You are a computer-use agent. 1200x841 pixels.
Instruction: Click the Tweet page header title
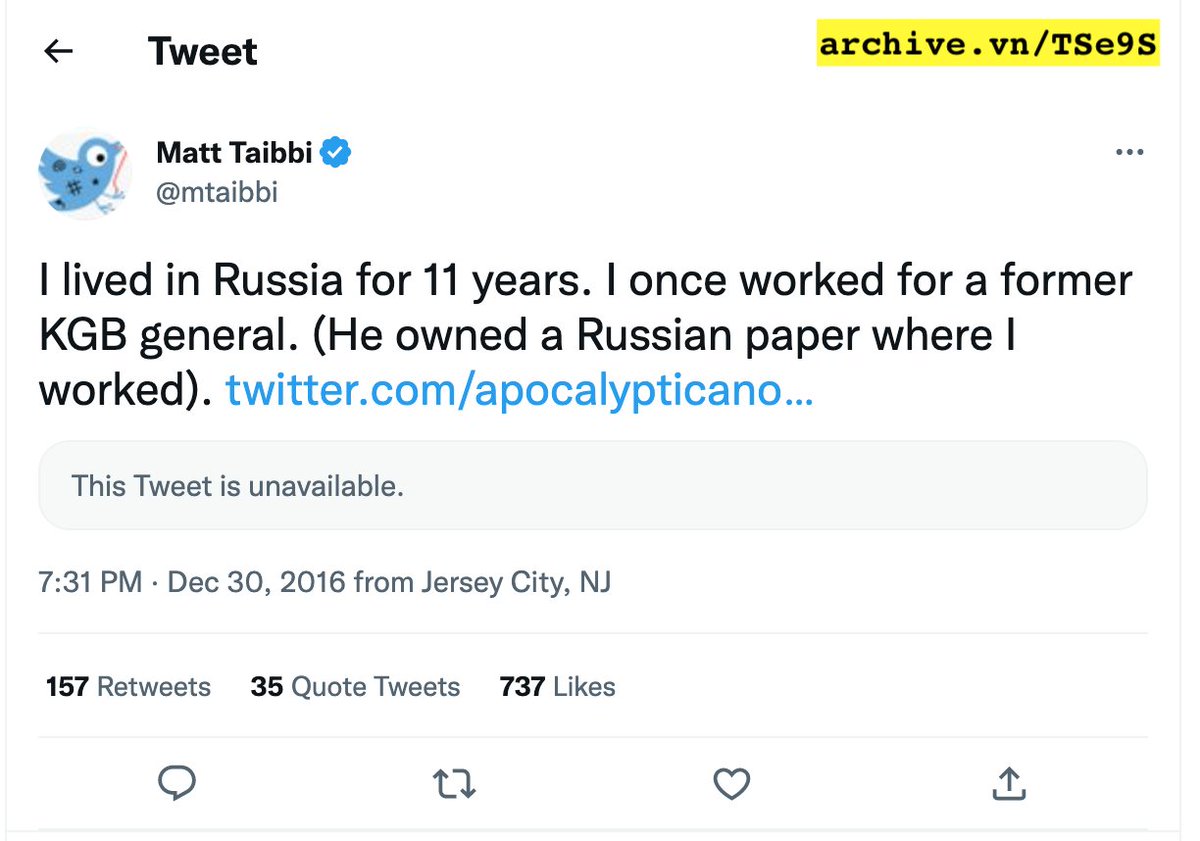203,52
